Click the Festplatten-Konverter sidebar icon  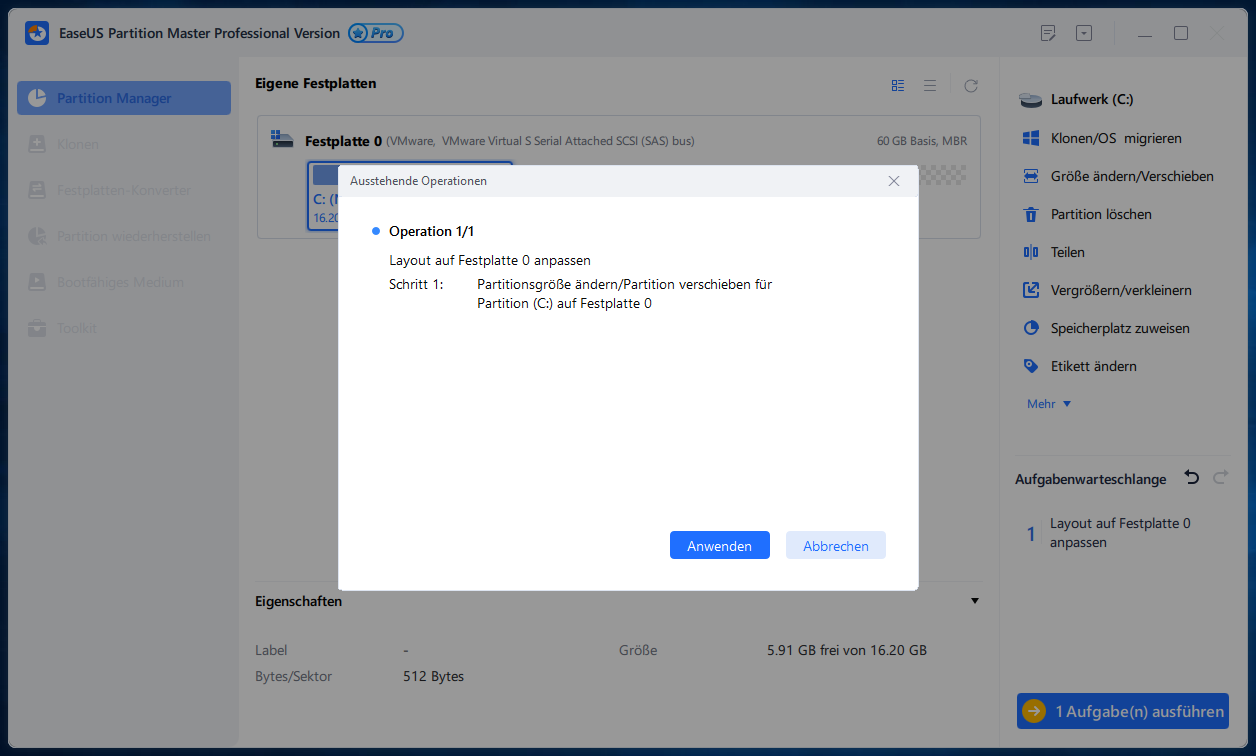coord(37,190)
